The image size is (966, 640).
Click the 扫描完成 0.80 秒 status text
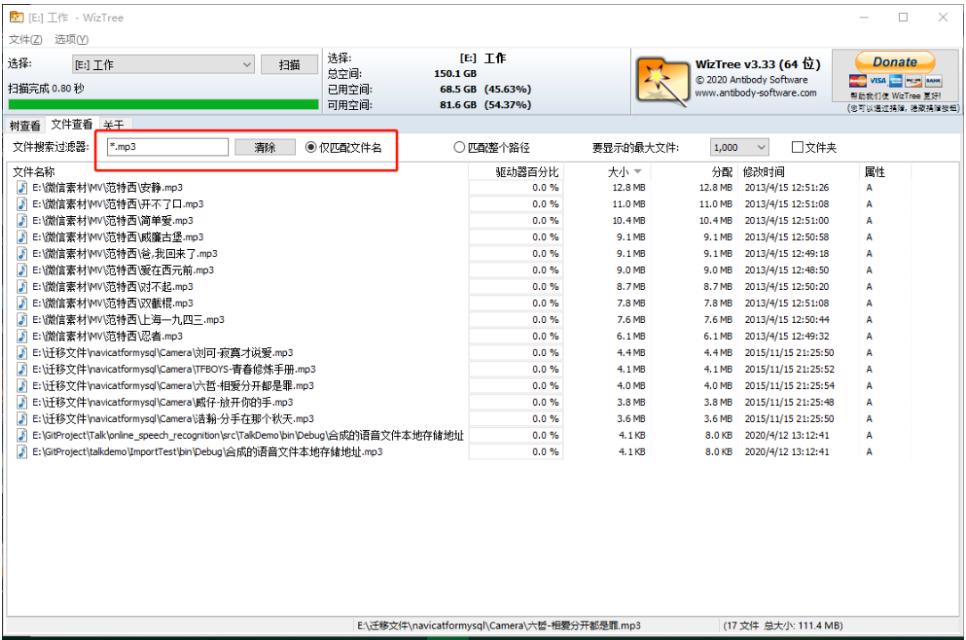46,89
